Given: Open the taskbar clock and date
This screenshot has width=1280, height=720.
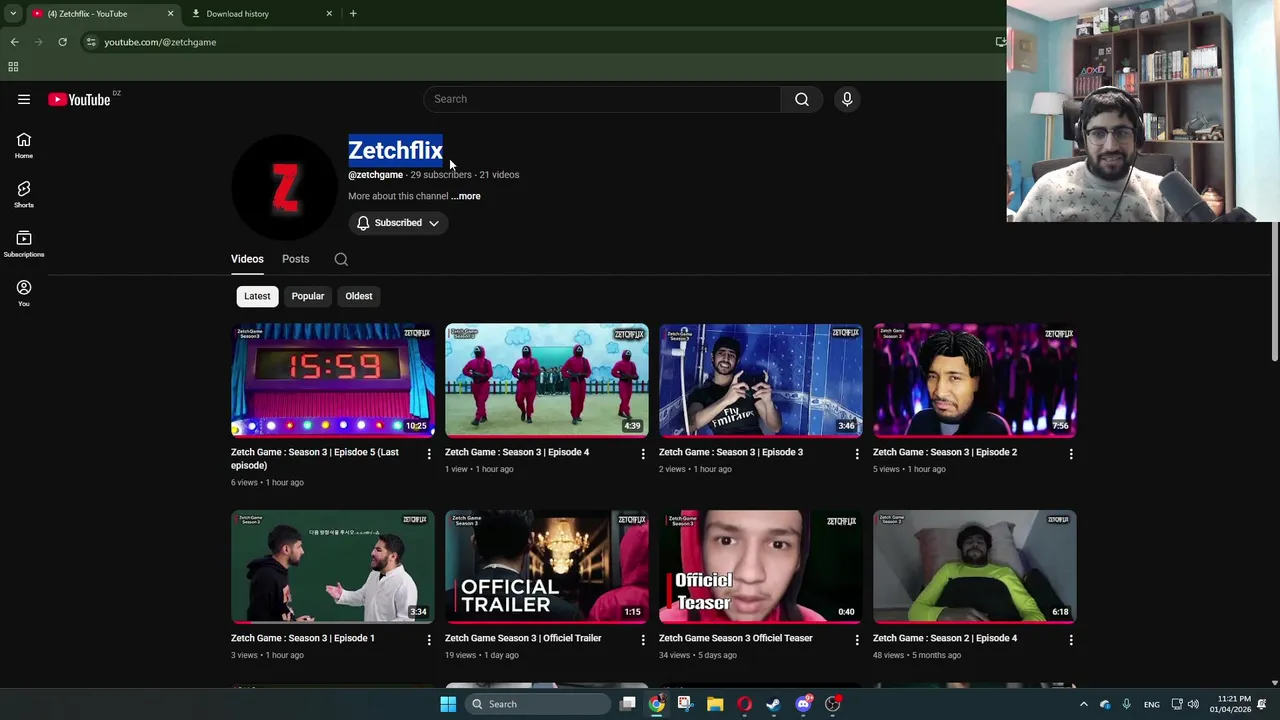Looking at the screenshot, I should [x=1230, y=704].
